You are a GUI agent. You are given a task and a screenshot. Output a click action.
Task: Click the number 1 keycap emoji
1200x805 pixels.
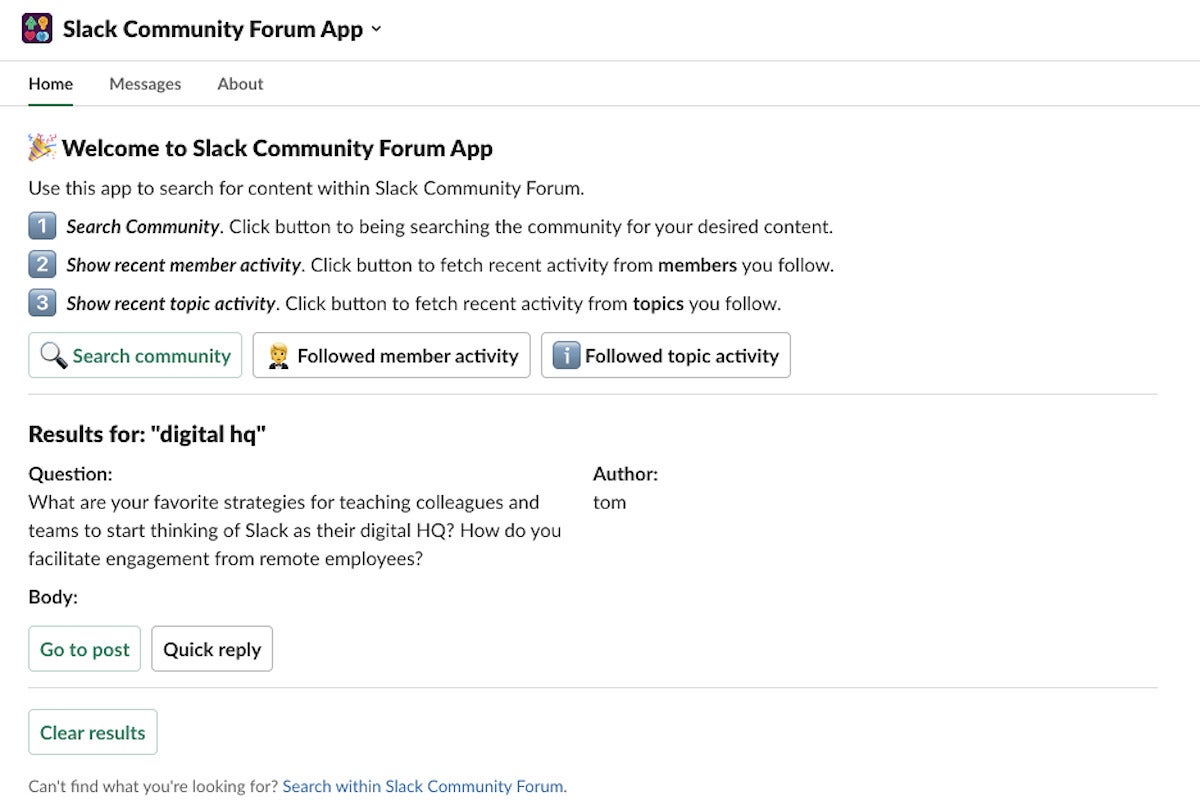click(42, 226)
